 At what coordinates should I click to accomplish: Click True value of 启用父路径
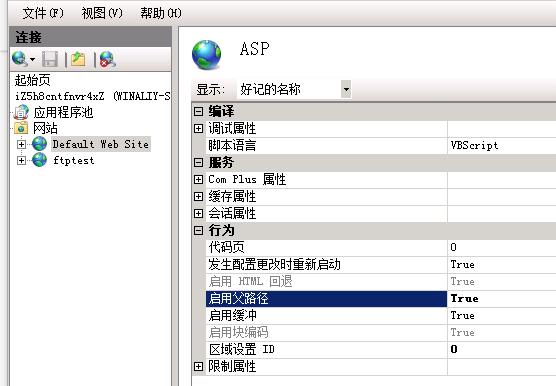point(501,298)
